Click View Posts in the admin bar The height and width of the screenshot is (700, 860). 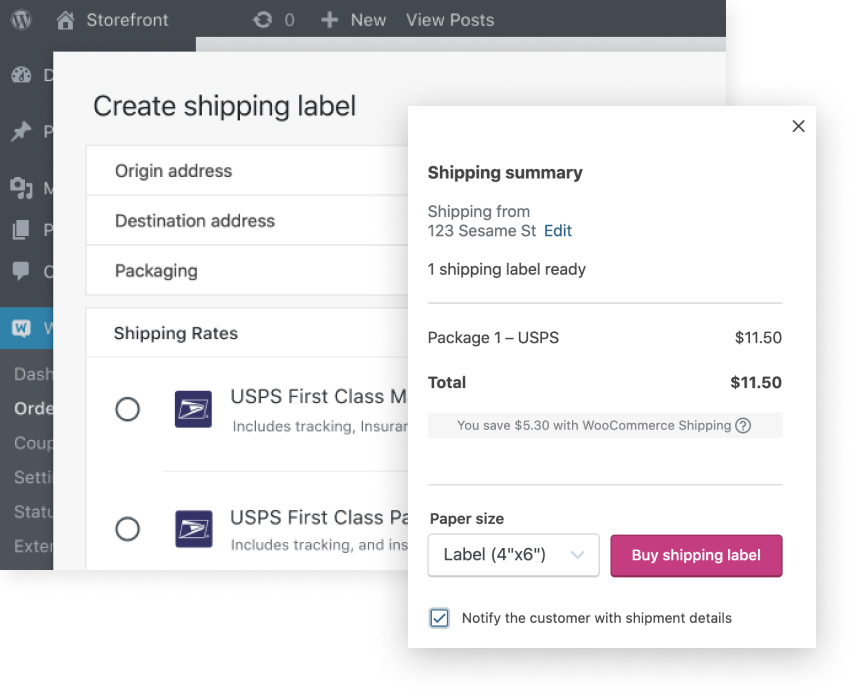pyautogui.click(x=449, y=19)
